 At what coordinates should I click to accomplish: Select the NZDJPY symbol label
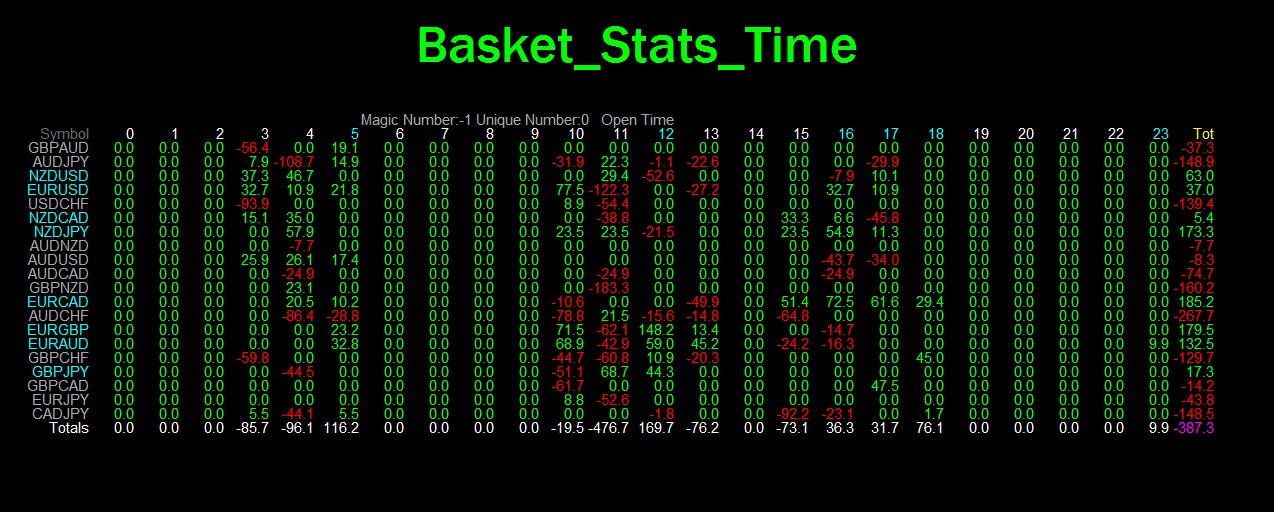click(61, 232)
